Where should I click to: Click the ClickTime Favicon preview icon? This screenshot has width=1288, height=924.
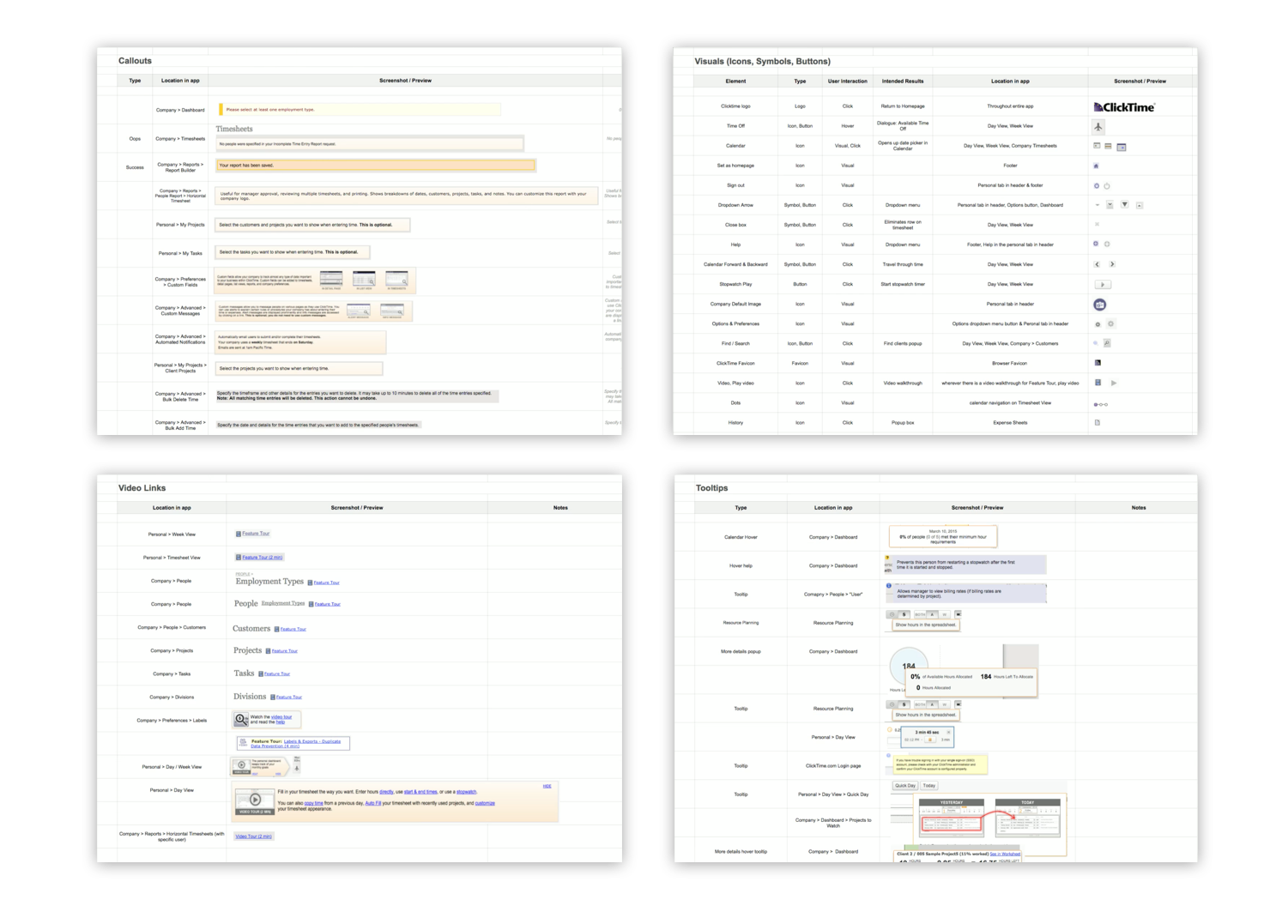click(1098, 363)
